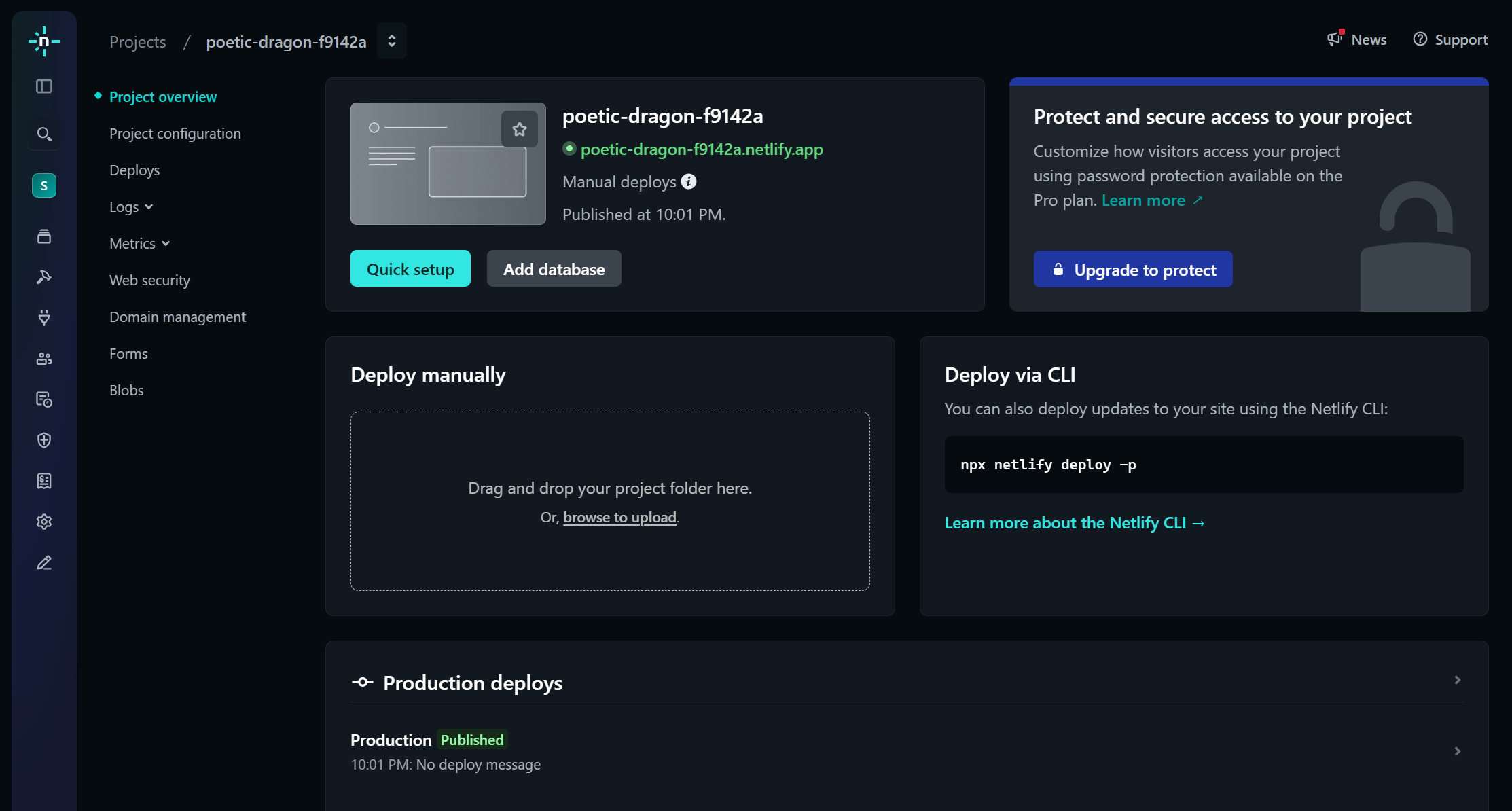Go to Projects in the breadcrumb
The height and width of the screenshot is (811, 1512).
[x=138, y=41]
